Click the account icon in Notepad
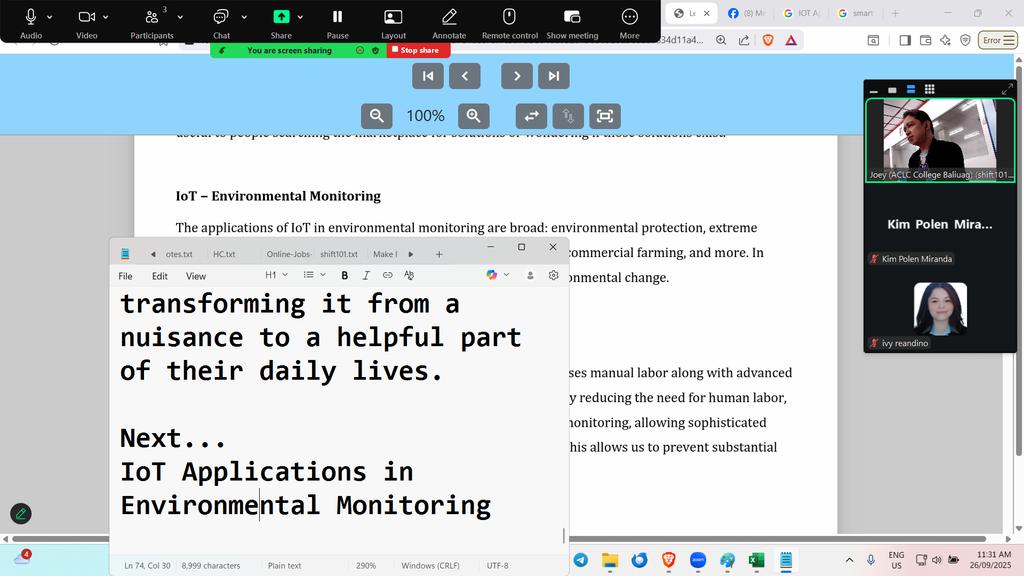The width and height of the screenshot is (1024, 576). click(x=530, y=276)
